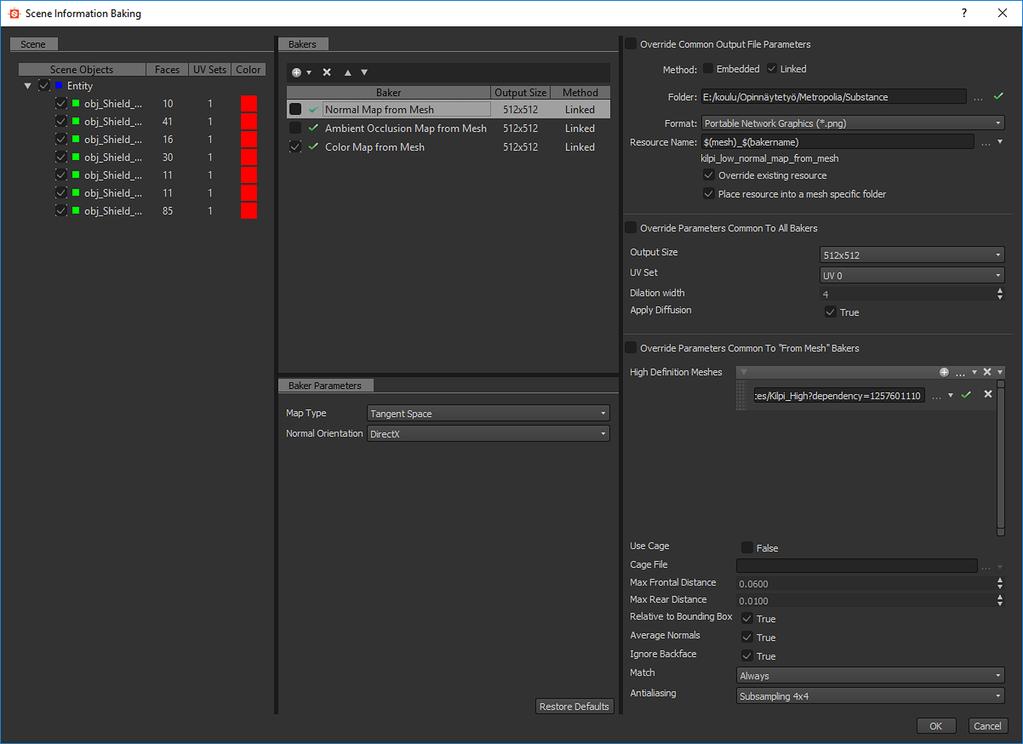Open the Normal Orientation DirectX dropdown
Image resolution: width=1023 pixels, height=744 pixels.
point(488,434)
